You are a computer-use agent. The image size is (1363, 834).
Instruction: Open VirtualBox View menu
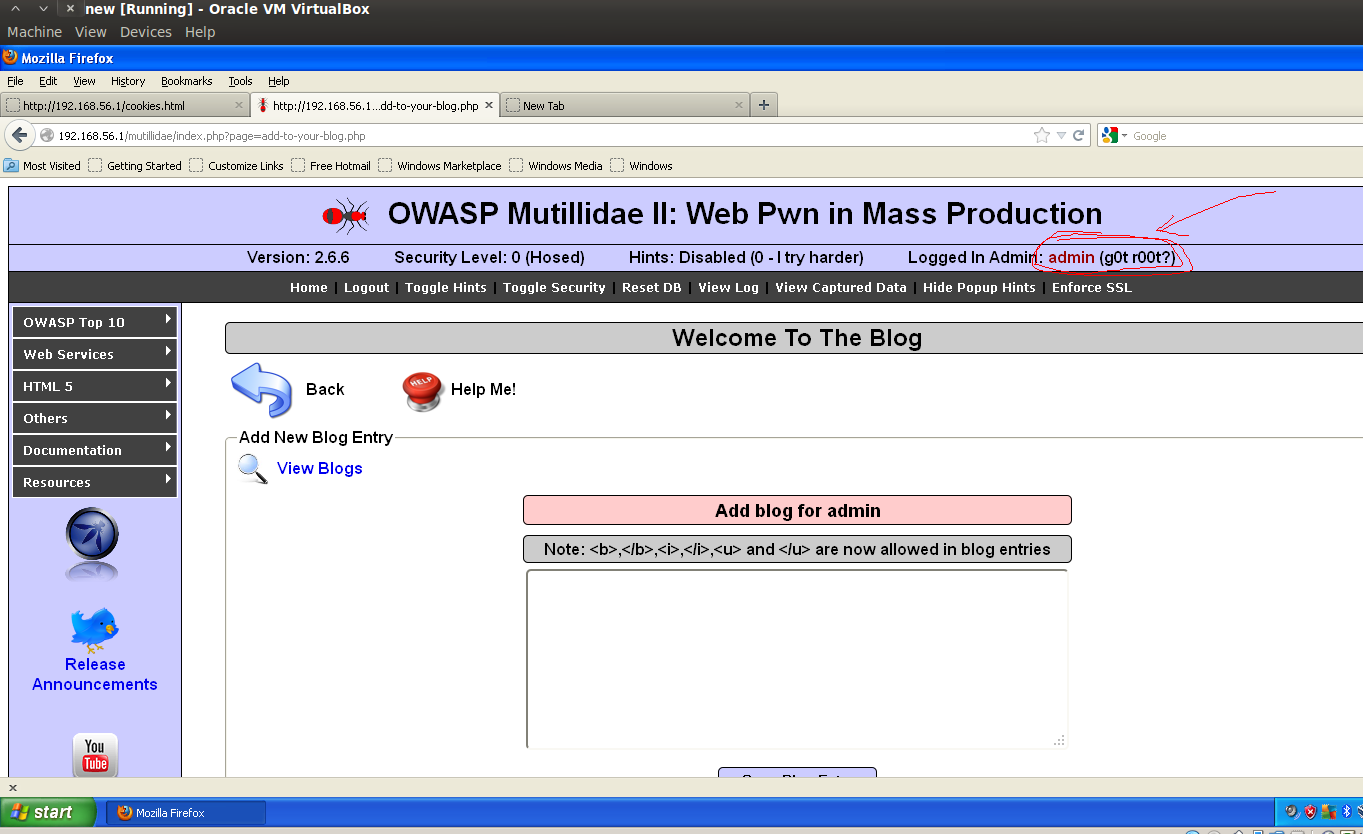coord(91,32)
